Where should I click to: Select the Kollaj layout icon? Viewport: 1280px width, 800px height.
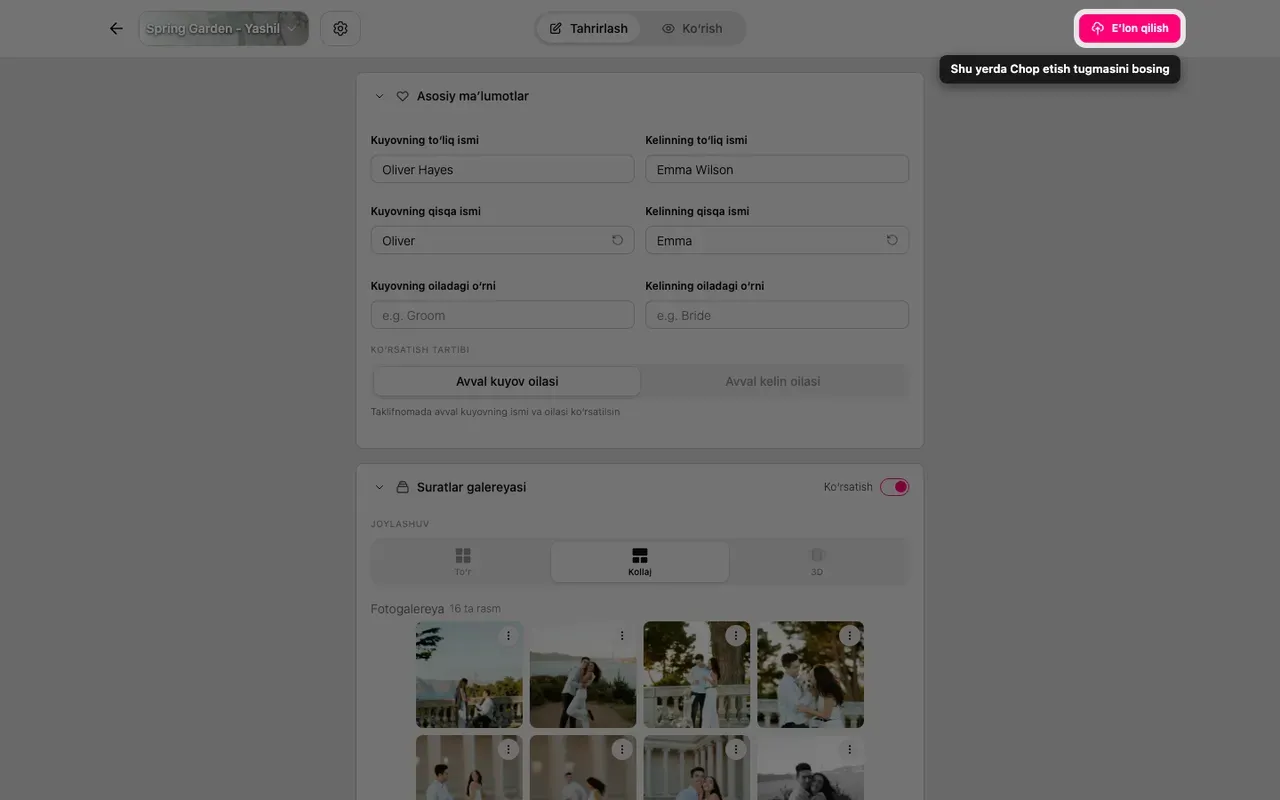[x=640, y=562]
